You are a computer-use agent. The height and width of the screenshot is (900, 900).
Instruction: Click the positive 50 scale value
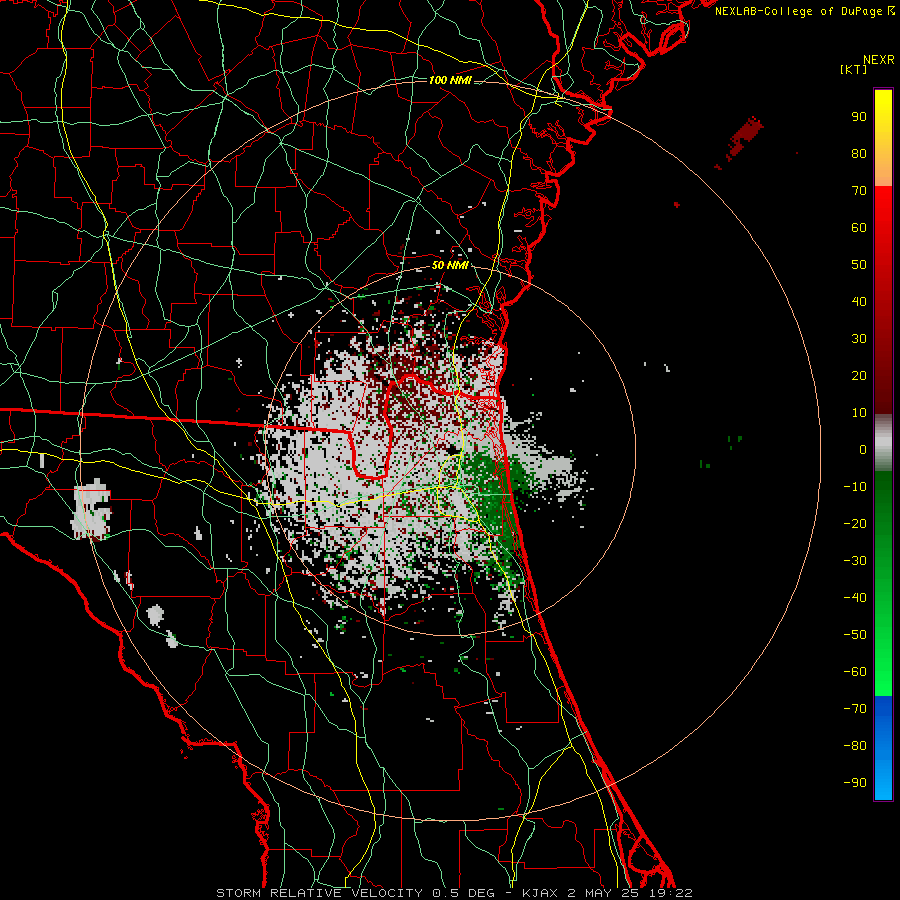coord(859,265)
